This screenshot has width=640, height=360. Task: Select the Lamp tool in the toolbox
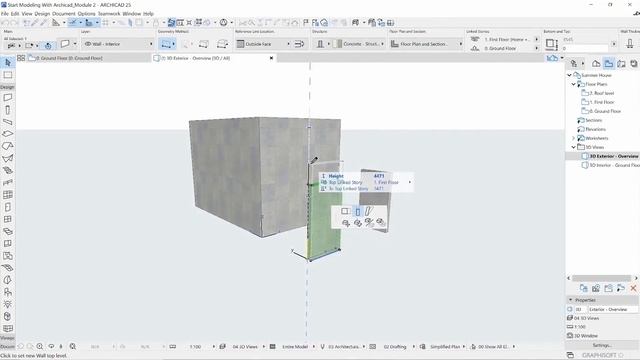[x=8, y=304]
